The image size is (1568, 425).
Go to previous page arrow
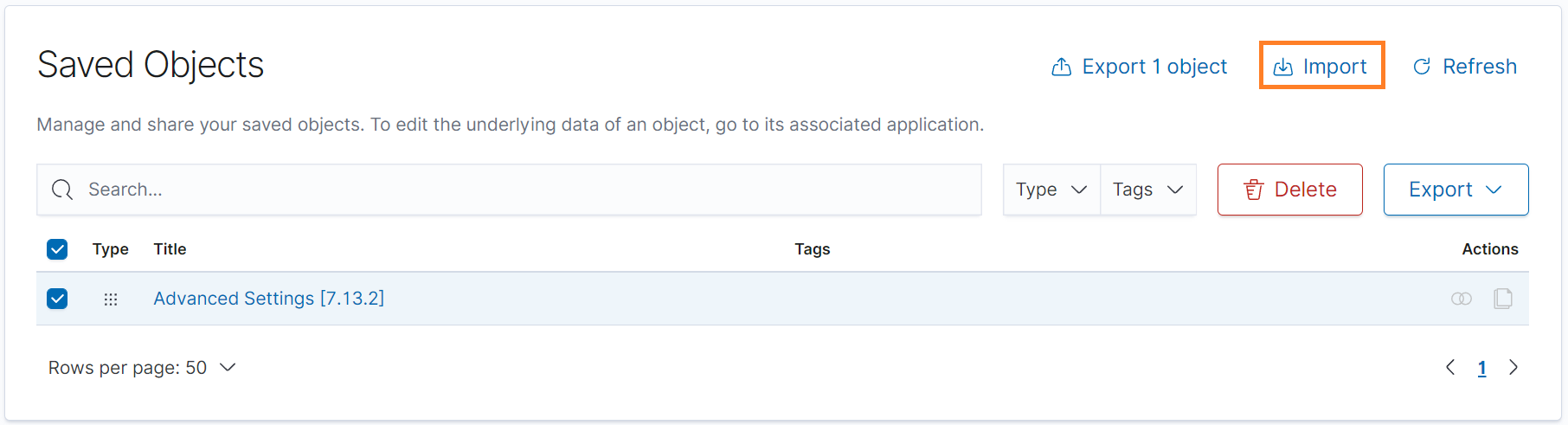tap(1450, 368)
